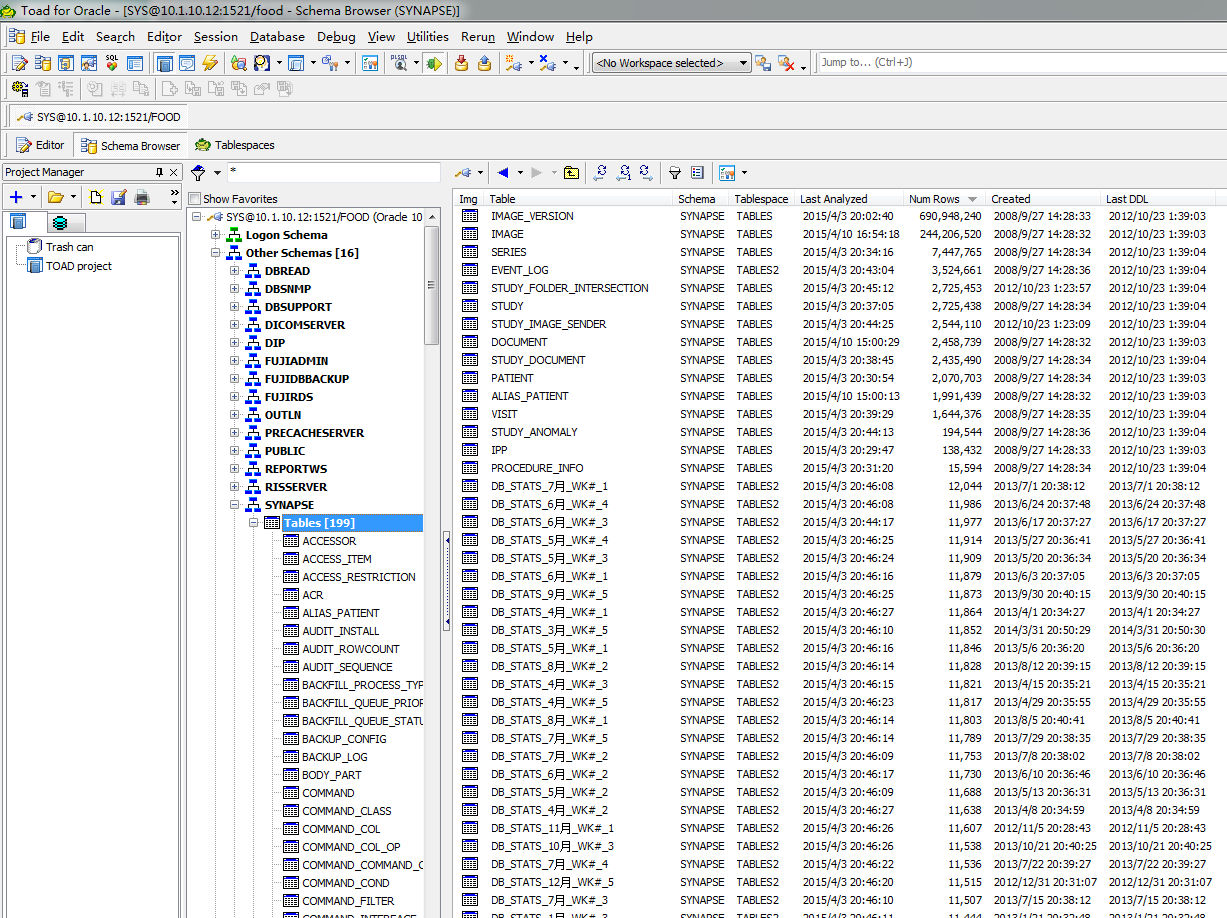Pin the Project Manager panel
Screen dimensions: 1227x918
click(x=159, y=172)
